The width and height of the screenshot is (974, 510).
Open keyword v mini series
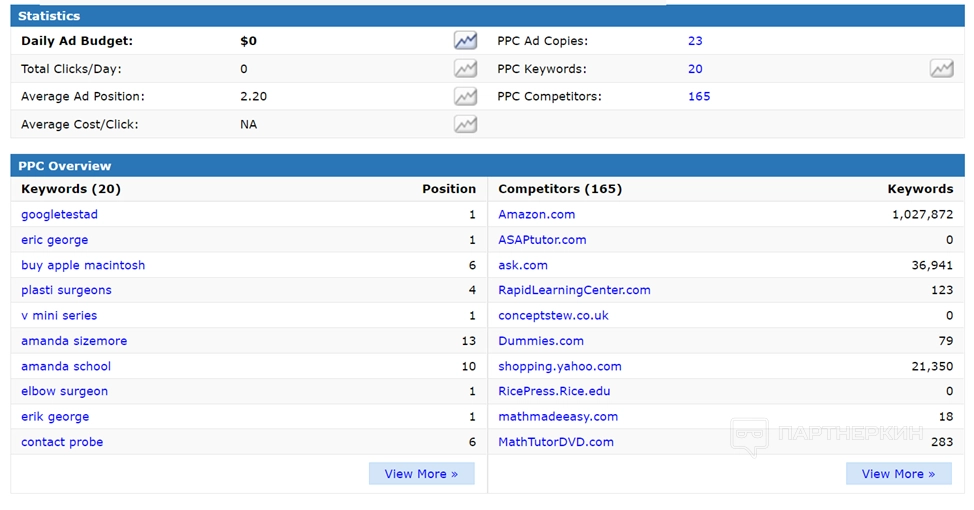coord(59,316)
